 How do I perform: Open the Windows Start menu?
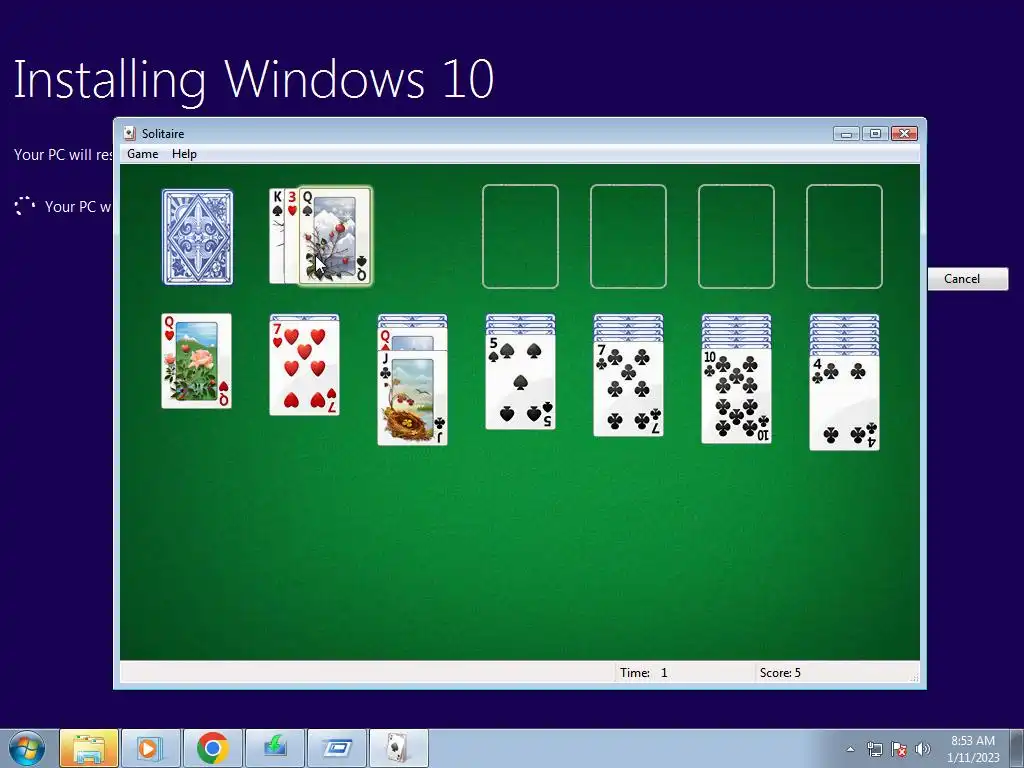(27, 748)
